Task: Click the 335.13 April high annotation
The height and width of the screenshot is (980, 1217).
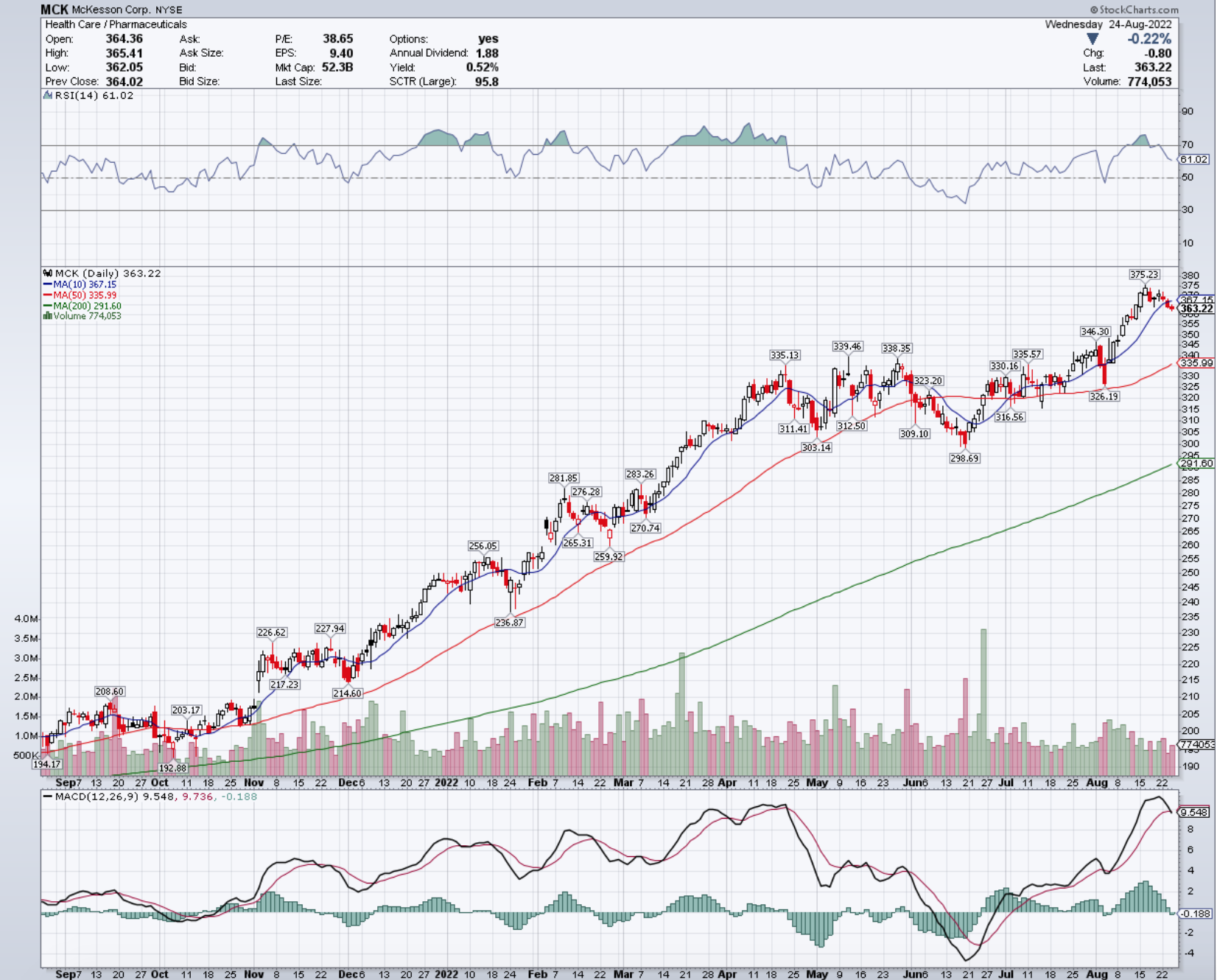Action: (785, 355)
